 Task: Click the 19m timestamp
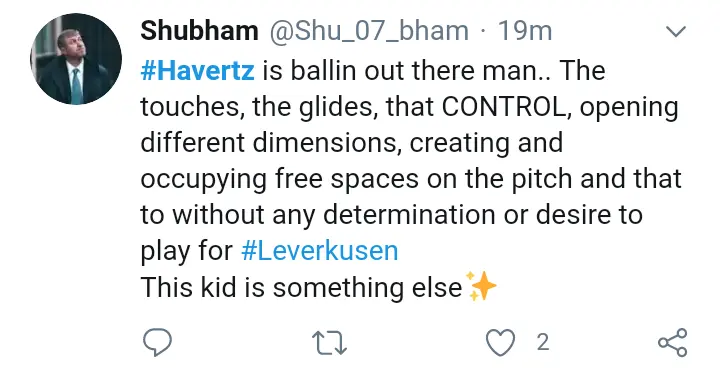pos(525,31)
